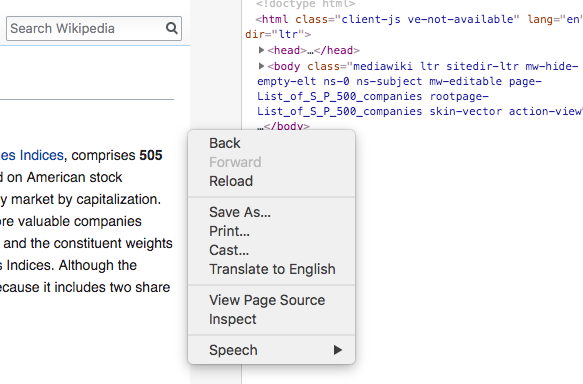Choose Reload from the context menu
This screenshot has height=384, width=583.
click(x=231, y=181)
